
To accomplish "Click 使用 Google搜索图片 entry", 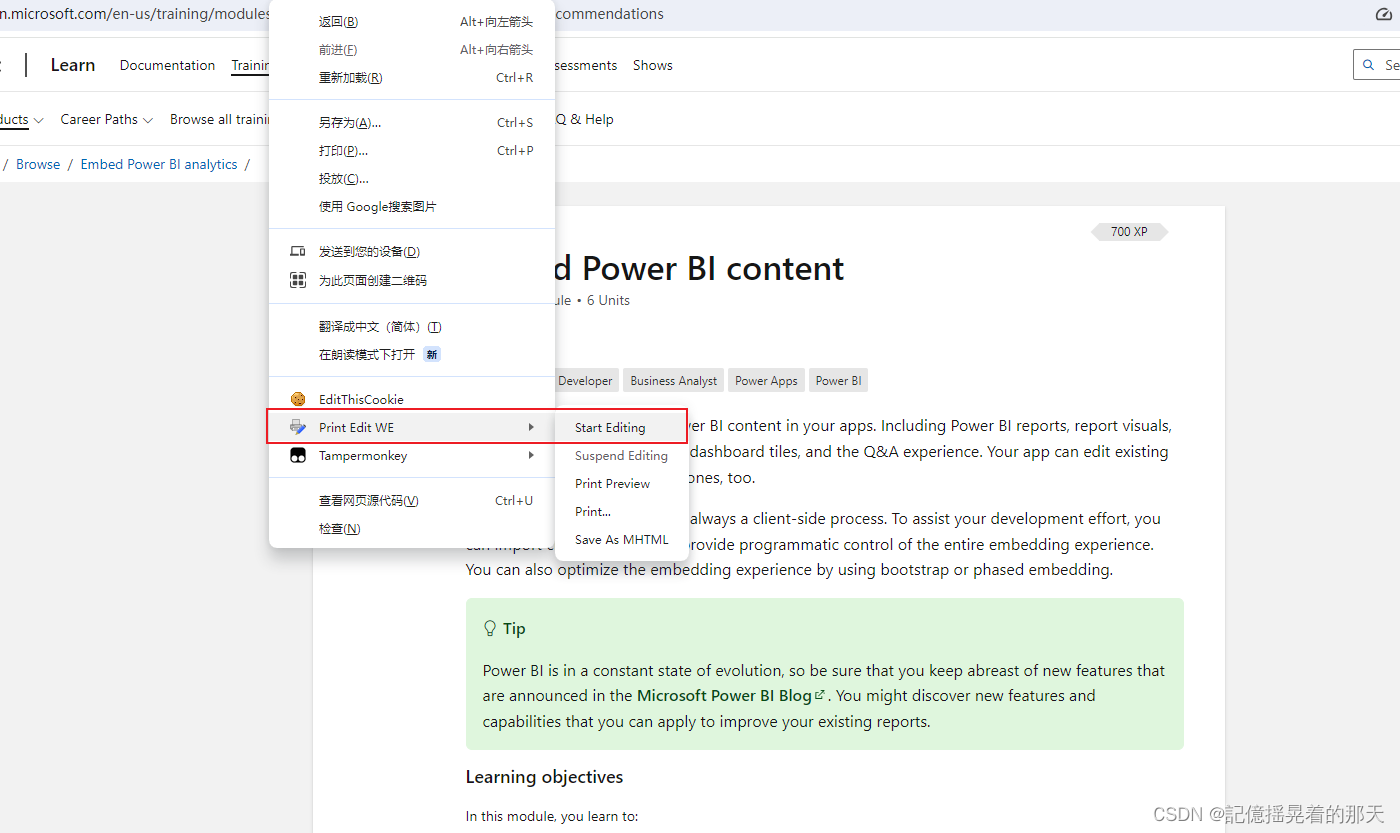I will point(412,206).
